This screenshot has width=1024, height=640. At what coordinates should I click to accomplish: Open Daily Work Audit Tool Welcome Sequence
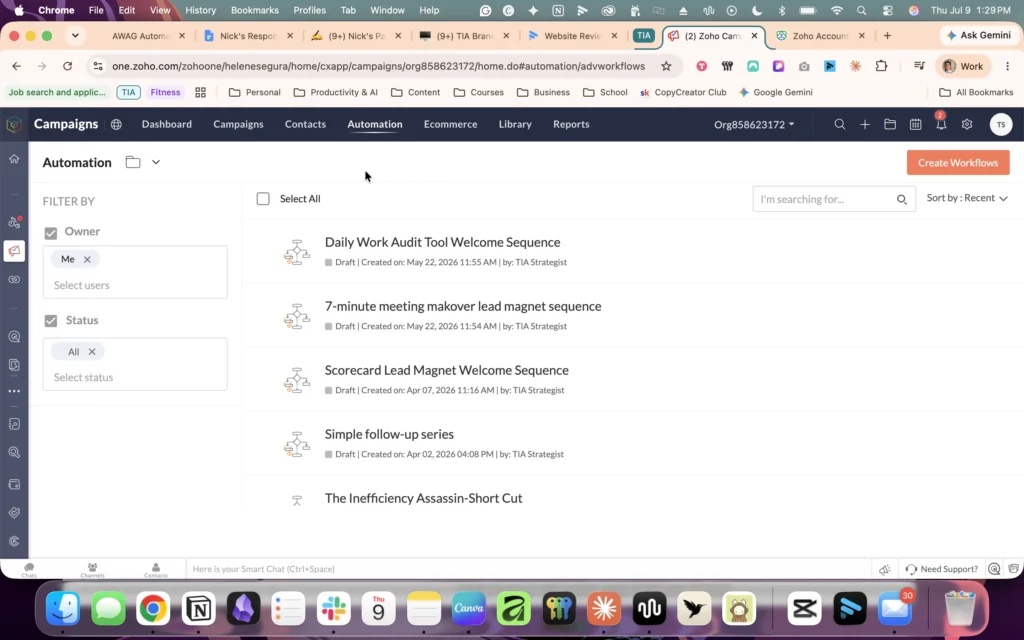click(442, 242)
